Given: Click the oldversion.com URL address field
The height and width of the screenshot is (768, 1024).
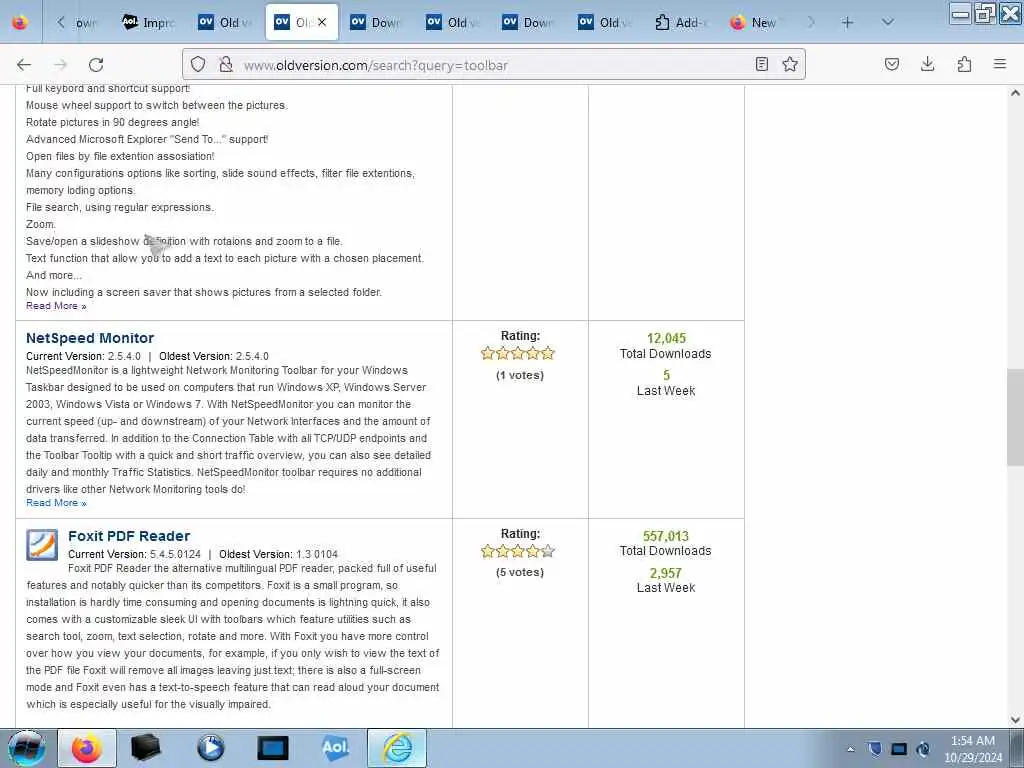Looking at the screenshot, I should [x=493, y=65].
